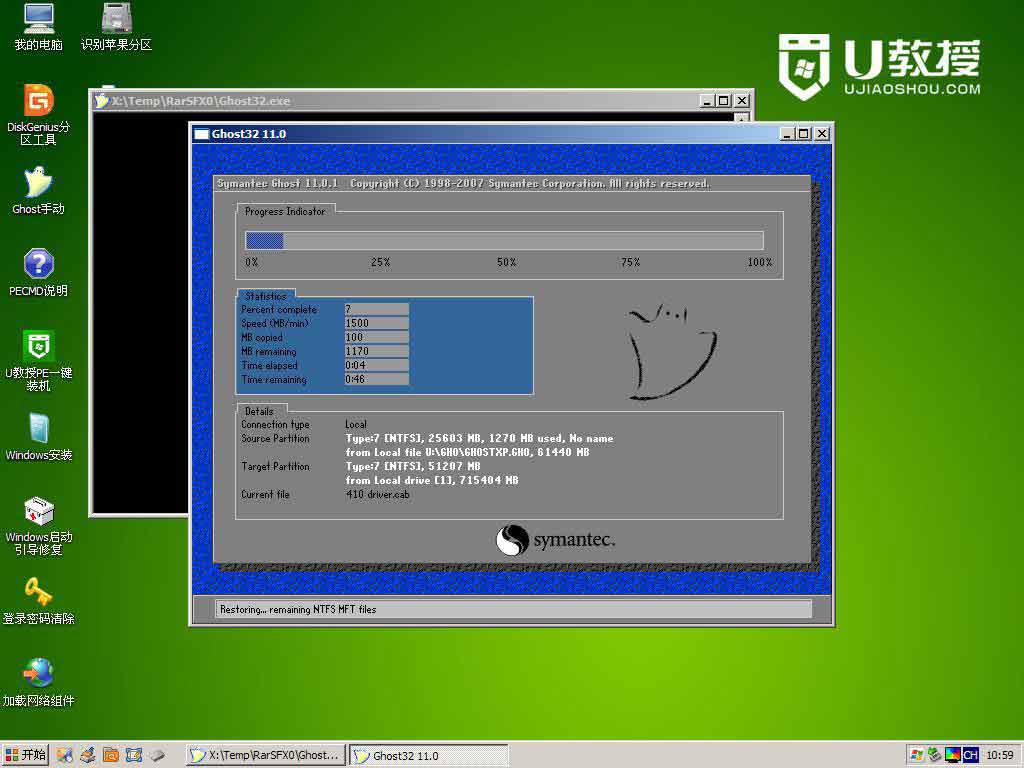
Task: Start the U教授PE一键装机 tool
Action: 37,347
